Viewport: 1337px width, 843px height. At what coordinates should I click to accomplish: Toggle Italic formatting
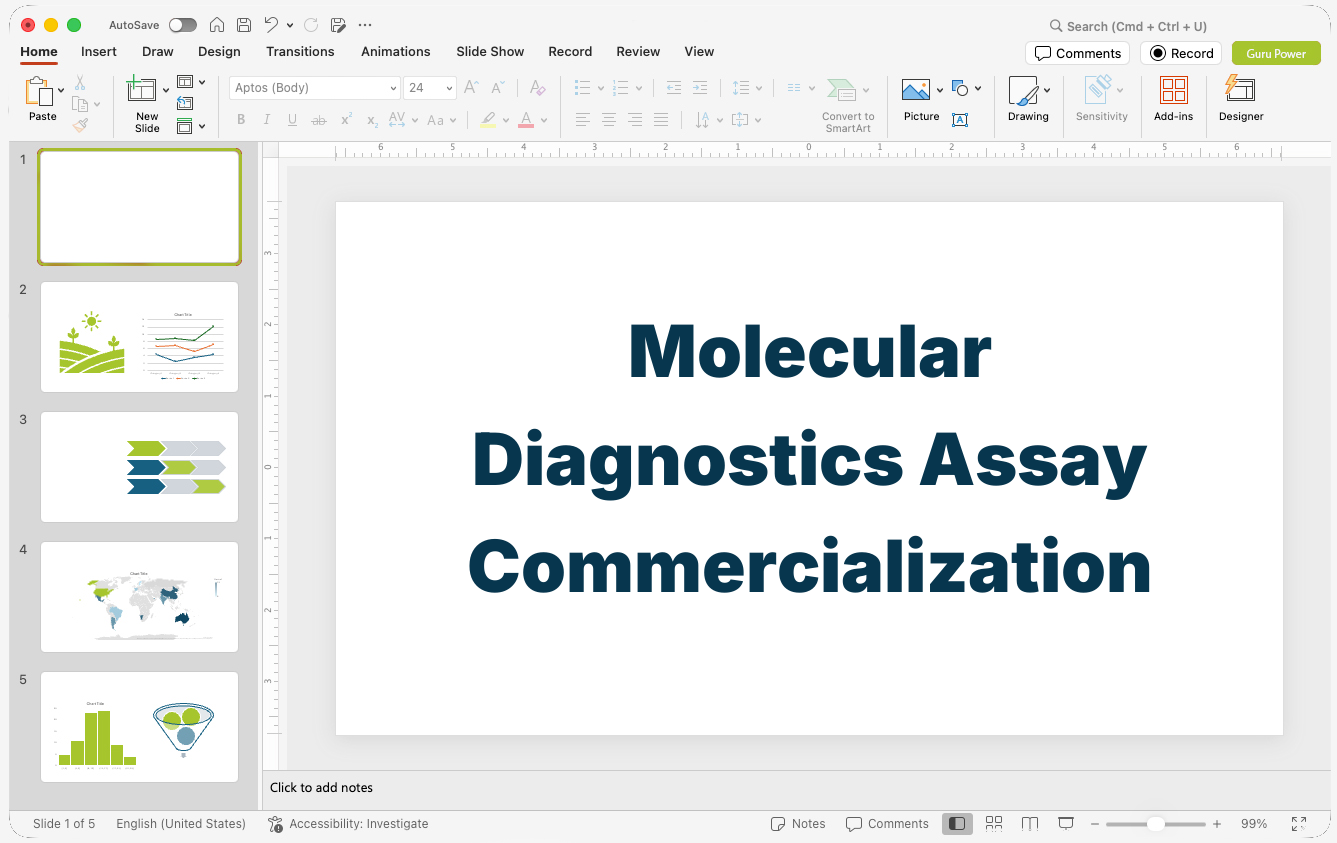pos(267,120)
